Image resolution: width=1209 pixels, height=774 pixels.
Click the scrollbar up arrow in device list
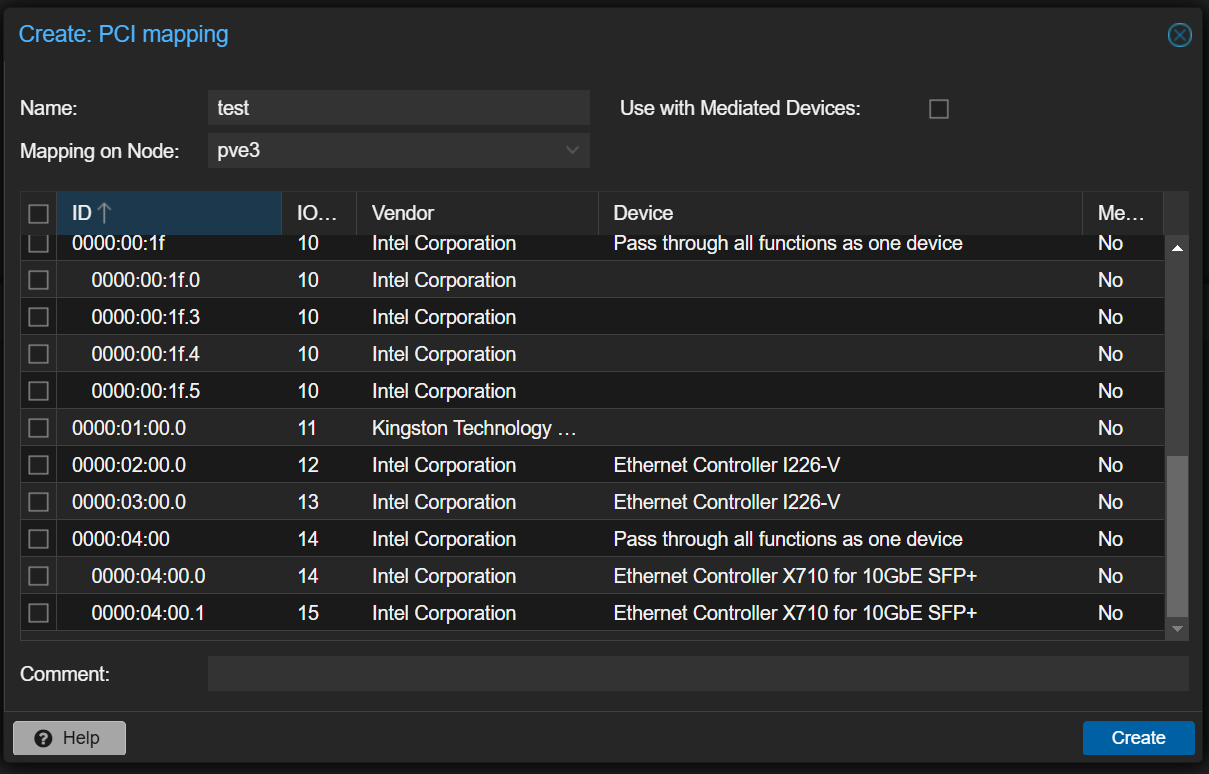point(1177,247)
